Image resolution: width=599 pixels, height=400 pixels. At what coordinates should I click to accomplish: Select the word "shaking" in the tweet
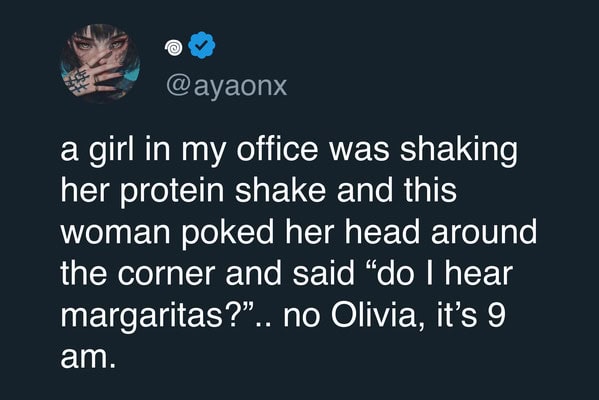point(459,151)
